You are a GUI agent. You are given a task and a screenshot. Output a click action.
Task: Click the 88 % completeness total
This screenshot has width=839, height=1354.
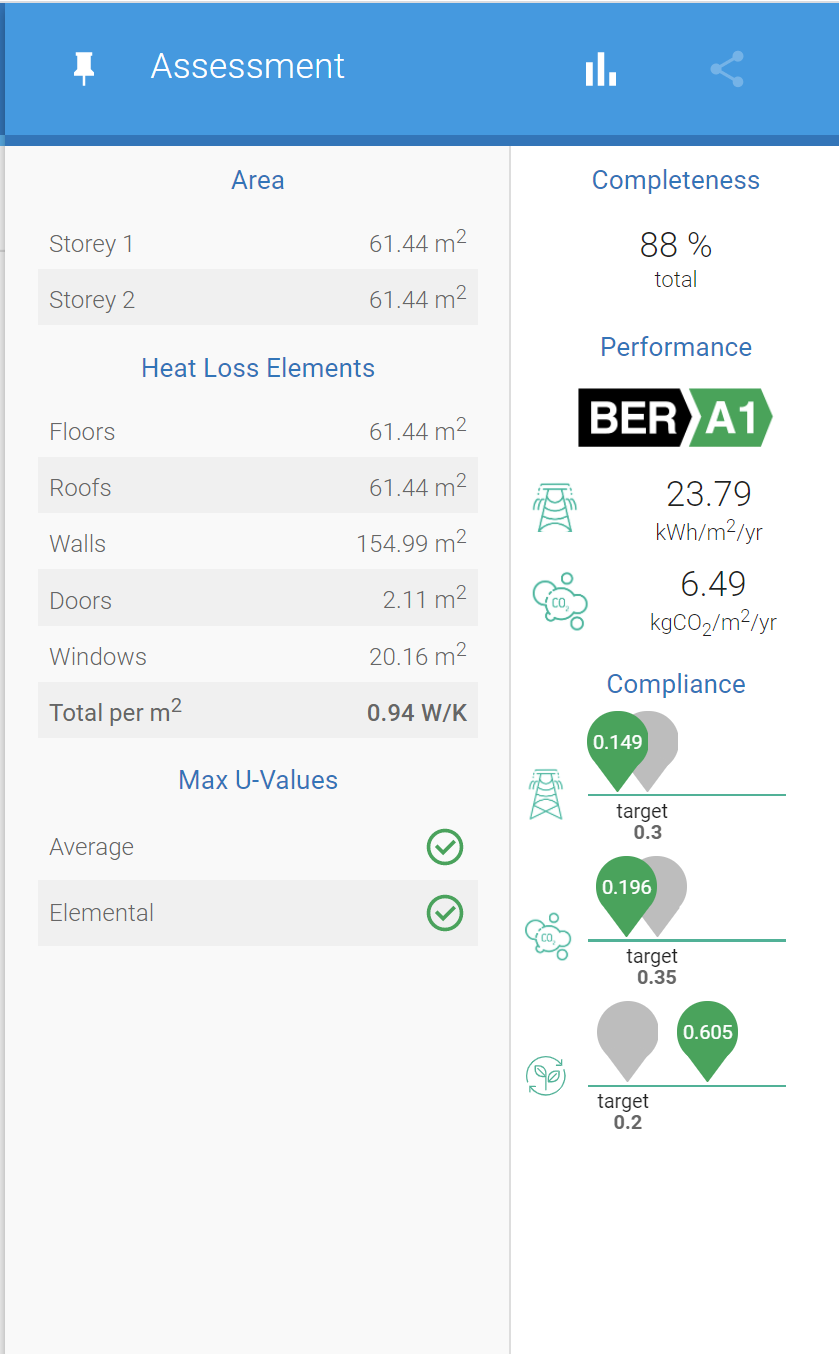(676, 245)
